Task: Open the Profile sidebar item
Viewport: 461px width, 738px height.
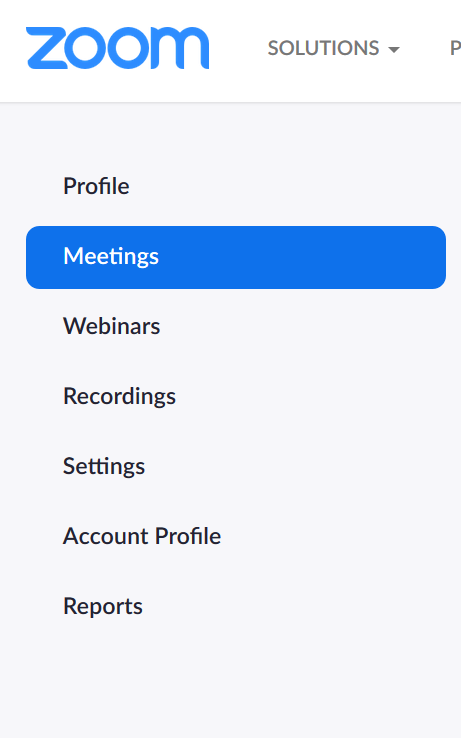Action: pyautogui.click(x=96, y=186)
